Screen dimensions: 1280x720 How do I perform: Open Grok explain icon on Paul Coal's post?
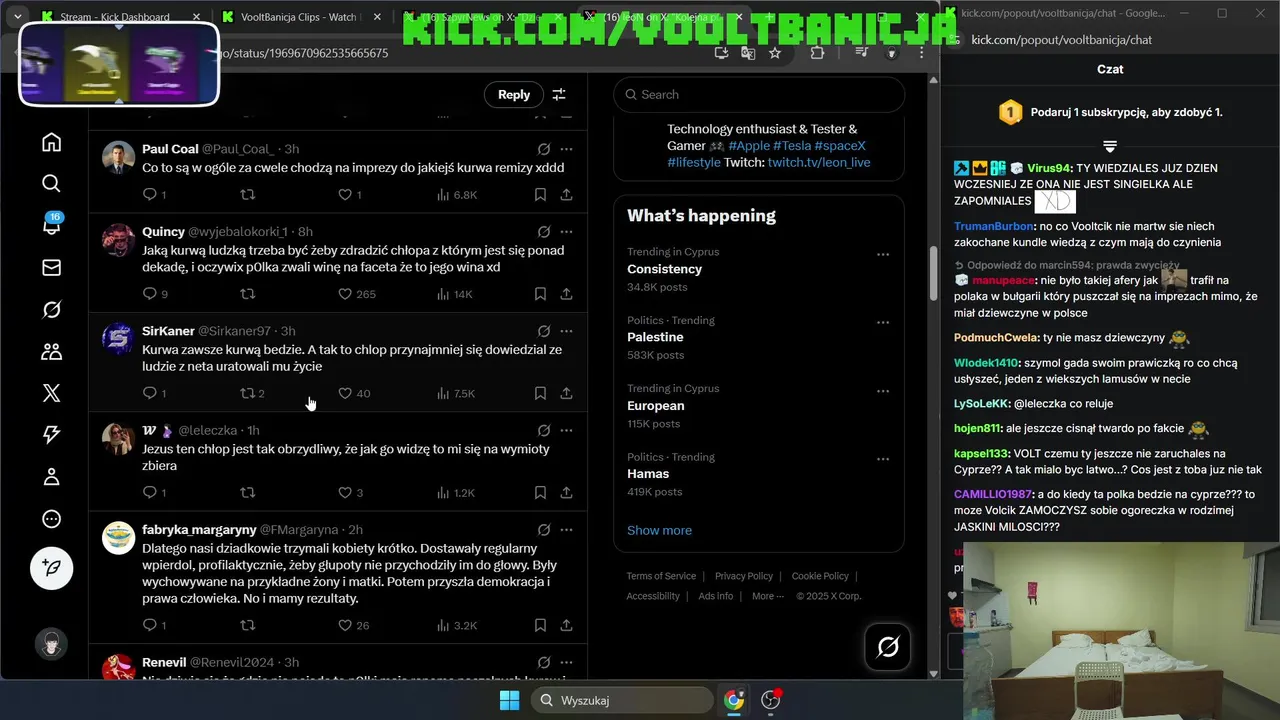(544, 149)
